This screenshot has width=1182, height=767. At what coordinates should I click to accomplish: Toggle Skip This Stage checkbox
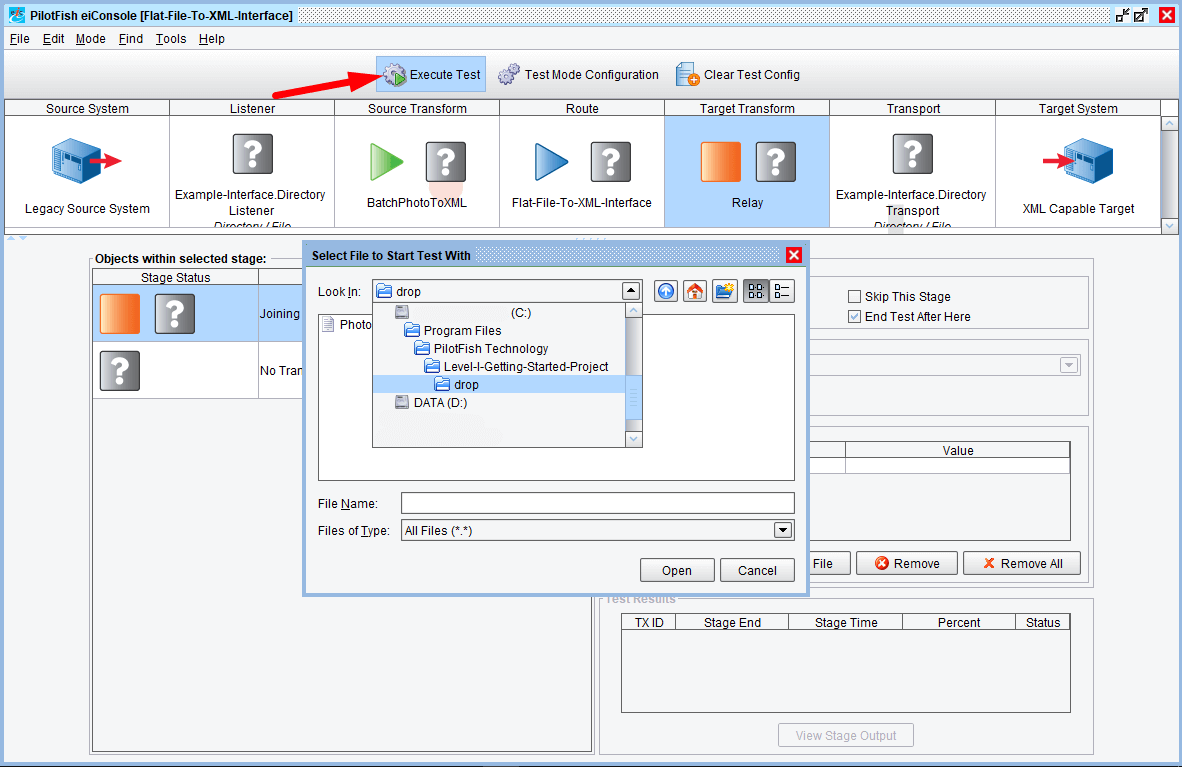coord(854,296)
